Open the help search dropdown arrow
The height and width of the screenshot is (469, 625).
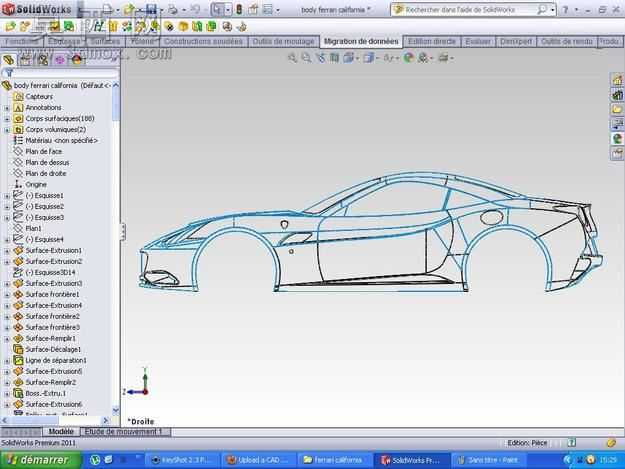coord(552,10)
